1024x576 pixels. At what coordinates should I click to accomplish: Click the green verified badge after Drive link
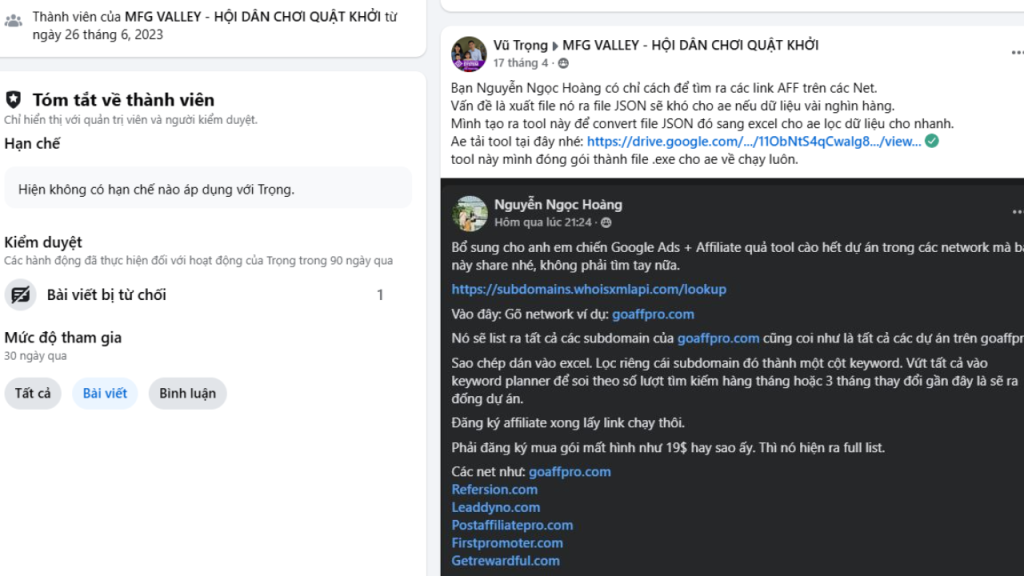pyautogui.click(x=932, y=142)
